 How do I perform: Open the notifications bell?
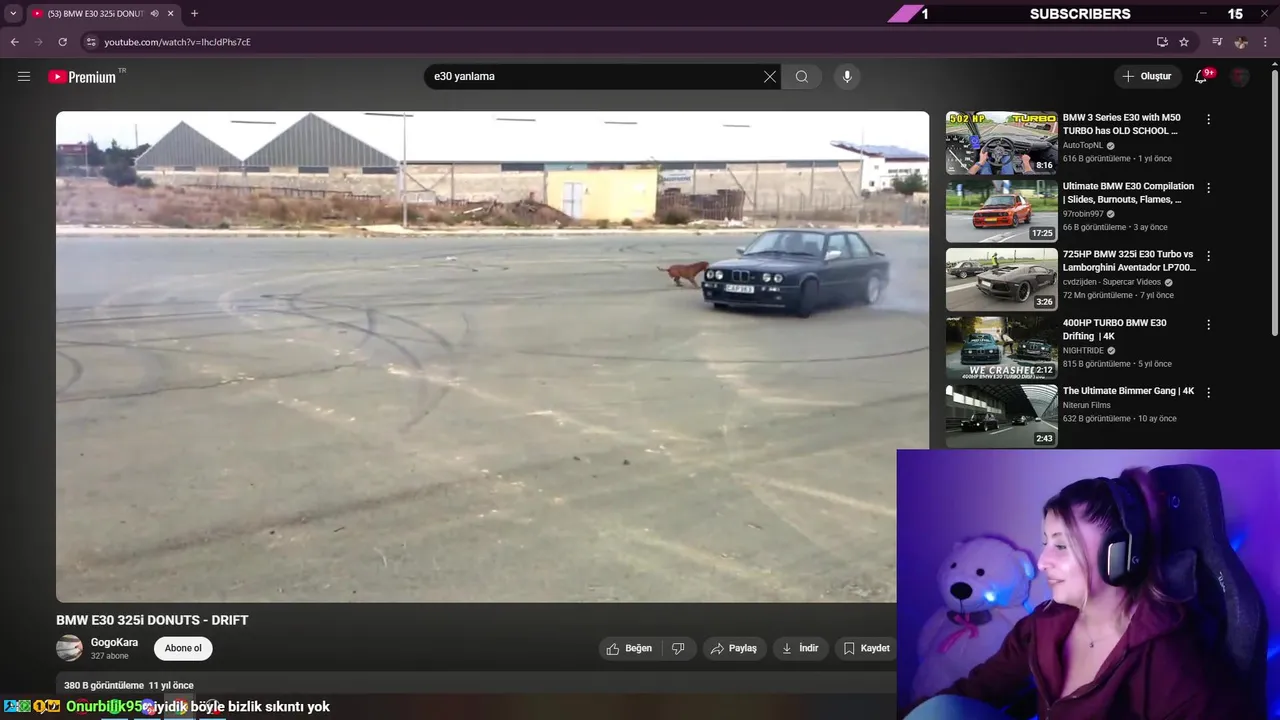[1202, 76]
